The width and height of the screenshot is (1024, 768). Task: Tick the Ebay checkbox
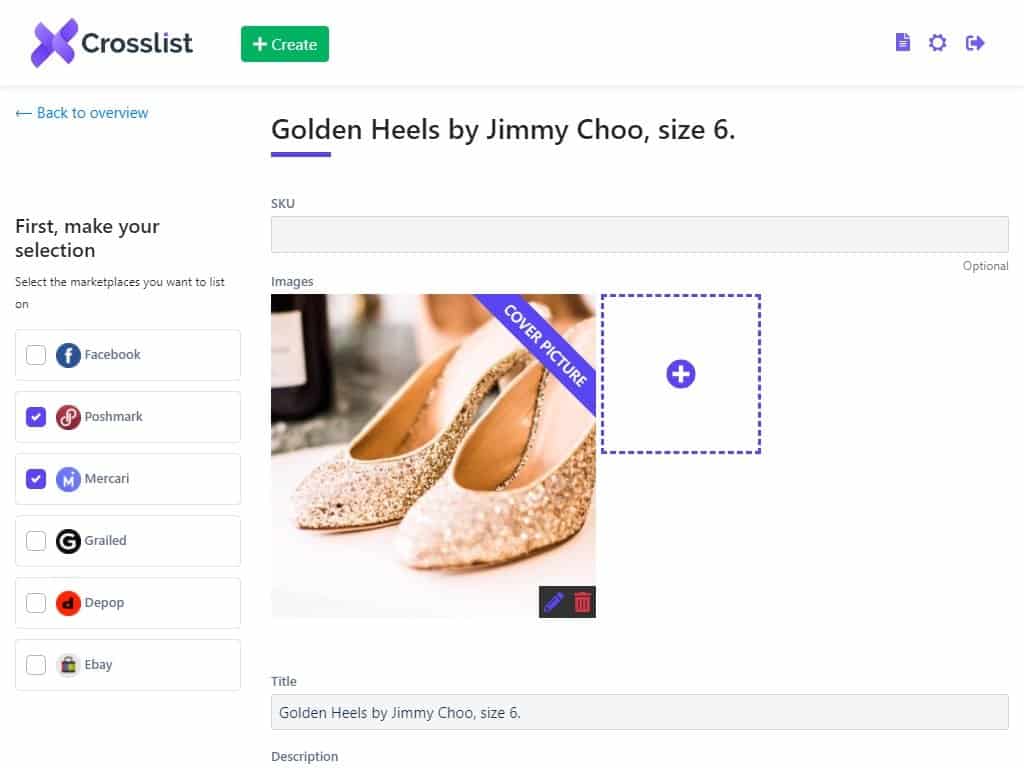pos(36,665)
